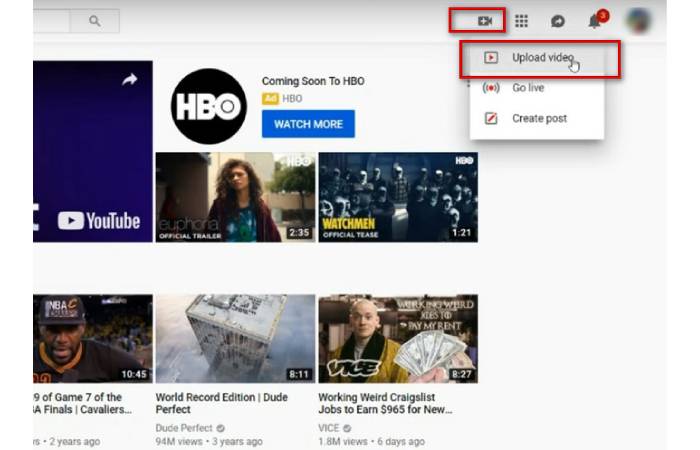The image size is (700, 450).
Task: Click the YouTube logo banner image
Action: [93, 151]
